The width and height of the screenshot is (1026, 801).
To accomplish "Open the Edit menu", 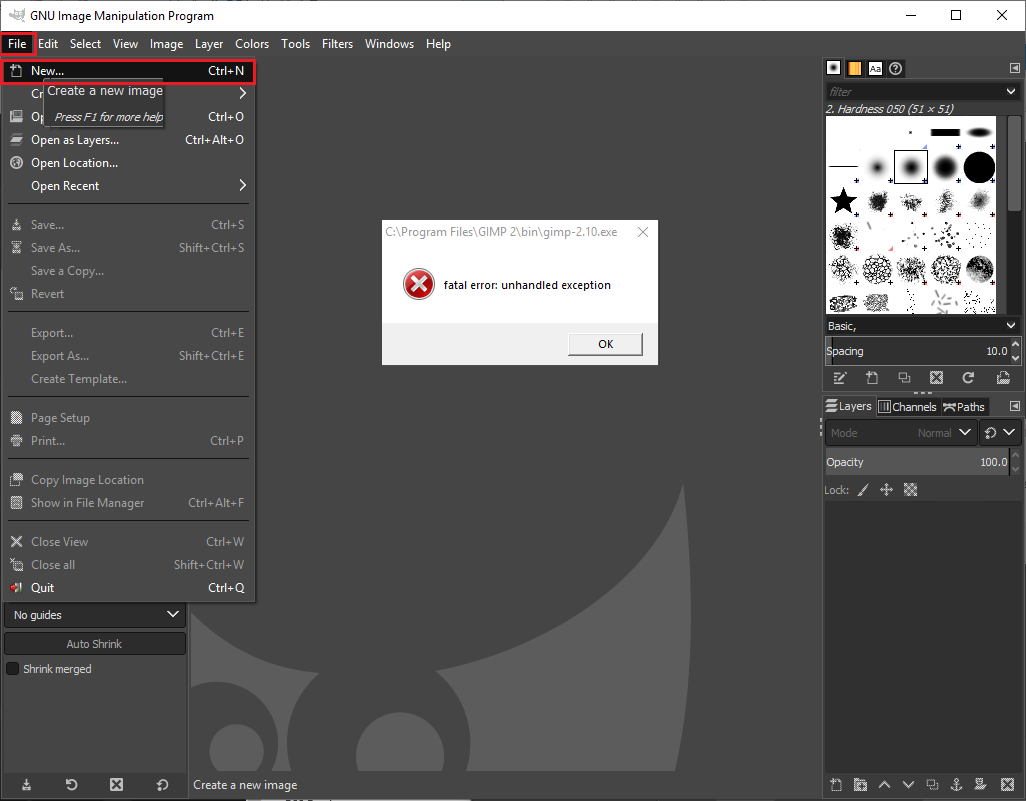I will coord(48,44).
